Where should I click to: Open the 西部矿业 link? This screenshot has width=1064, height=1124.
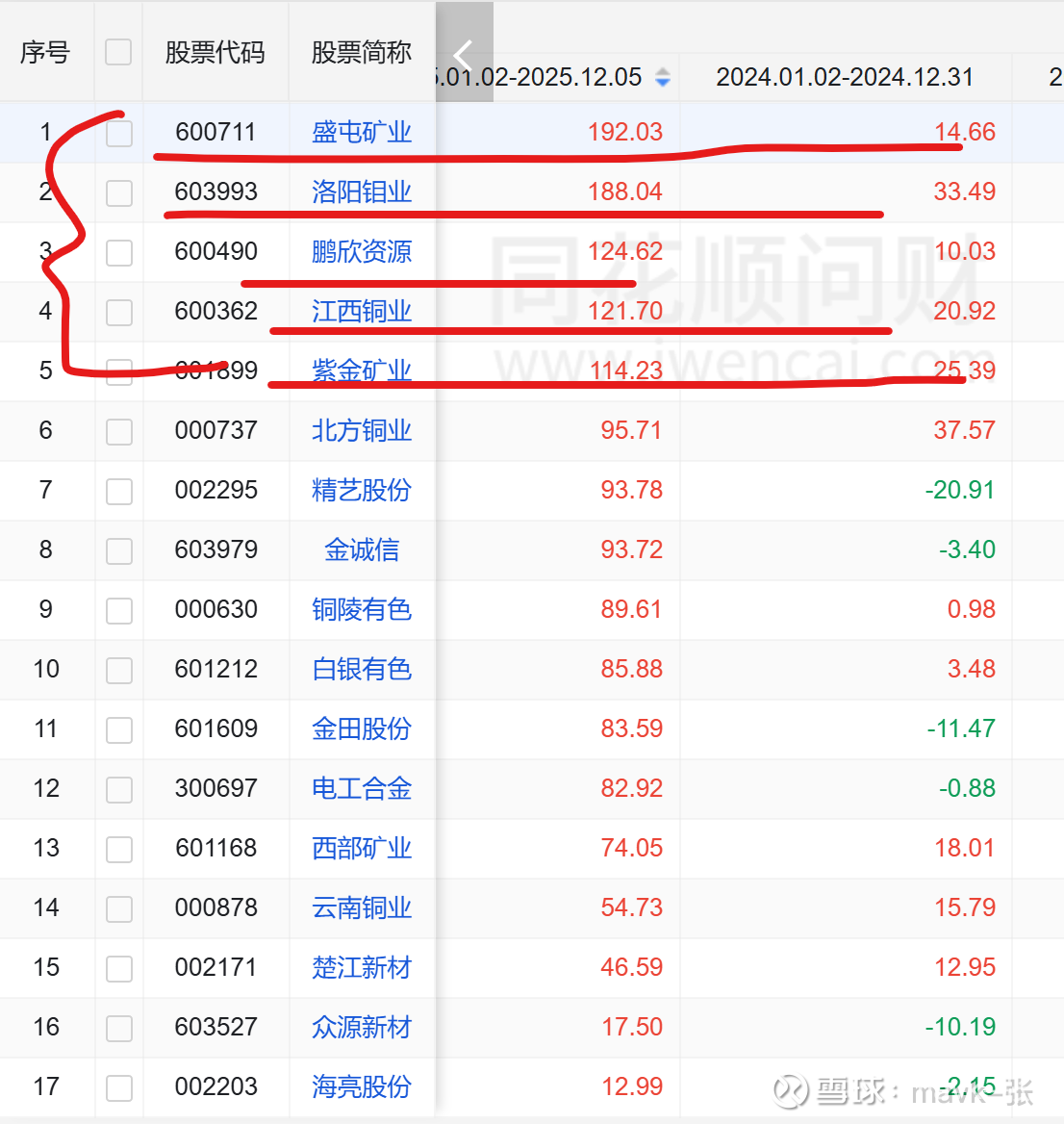[362, 848]
